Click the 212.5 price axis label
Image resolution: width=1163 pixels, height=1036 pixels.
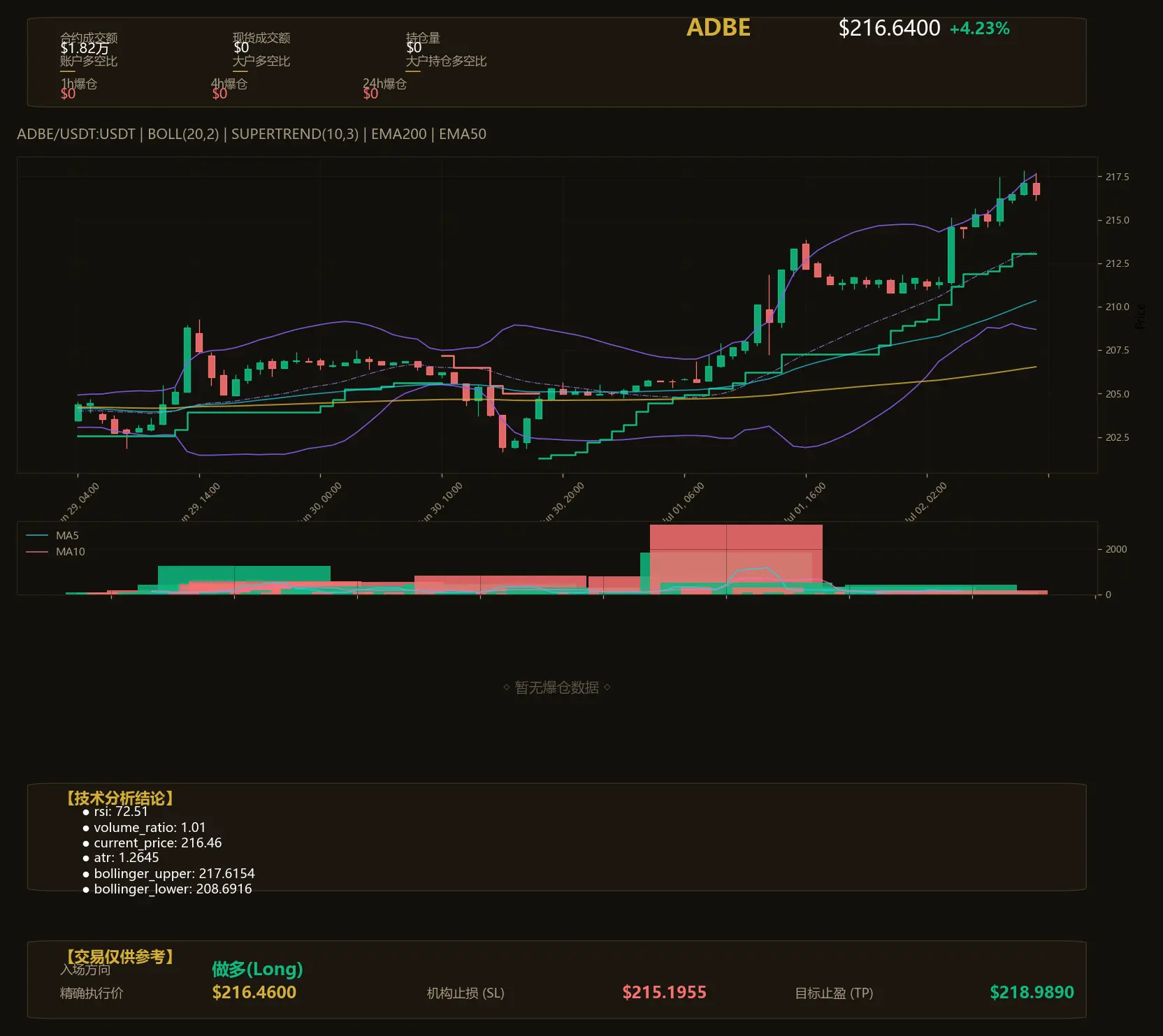click(1117, 263)
